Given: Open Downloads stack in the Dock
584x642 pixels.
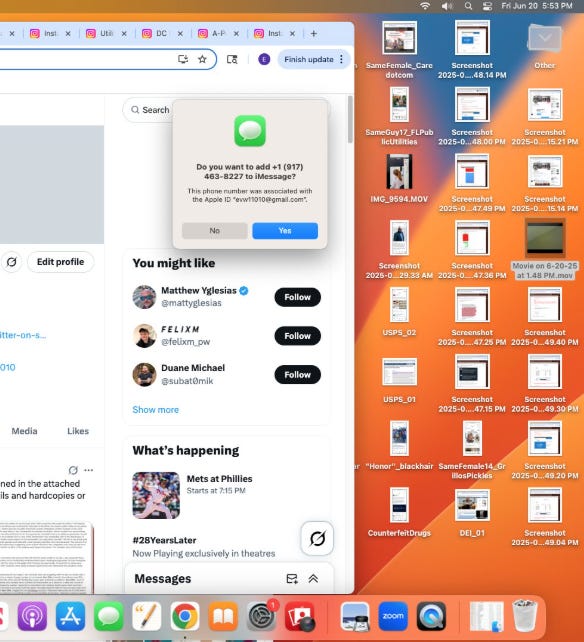Looking at the screenshot, I should tap(487, 616).
